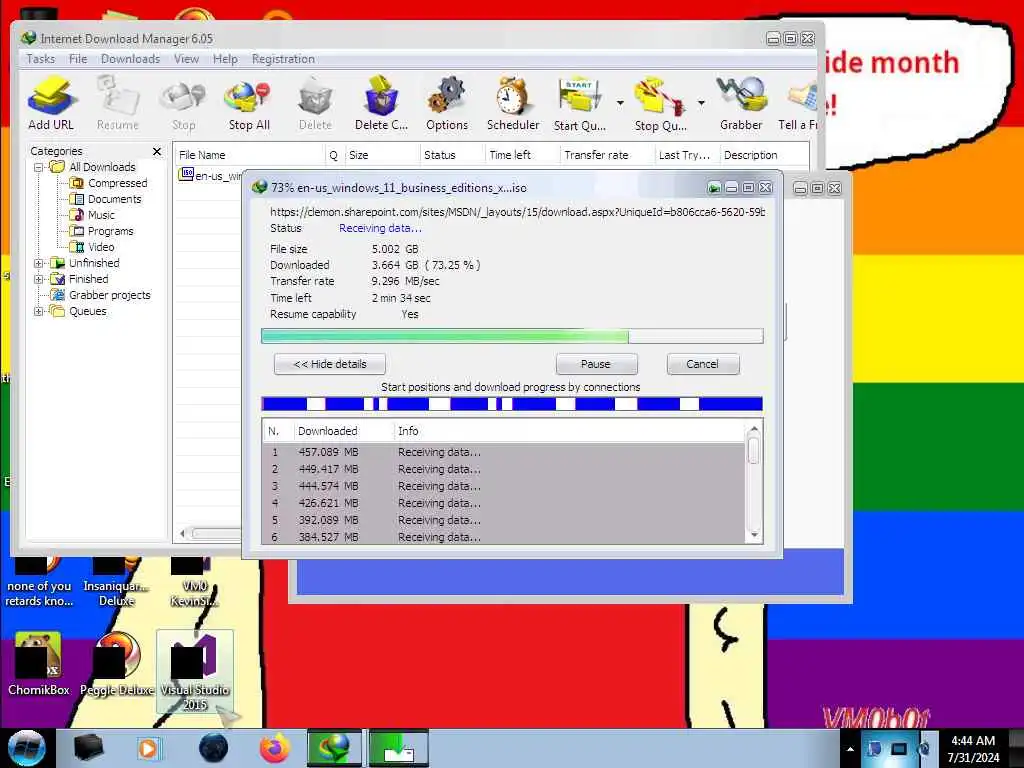Open the View menu

(x=186, y=59)
